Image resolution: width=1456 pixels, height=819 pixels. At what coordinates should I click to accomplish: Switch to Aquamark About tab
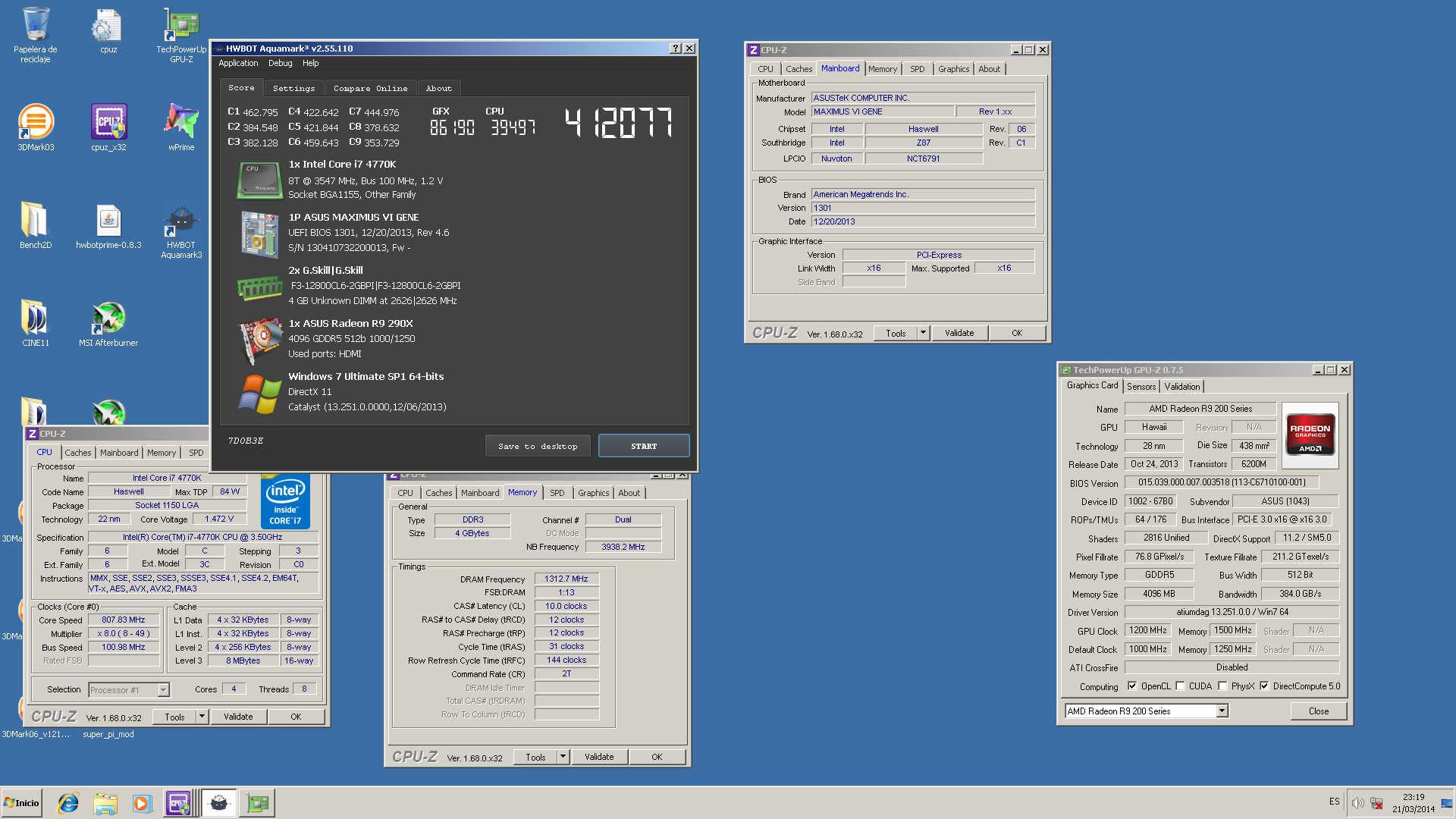click(438, 89)
